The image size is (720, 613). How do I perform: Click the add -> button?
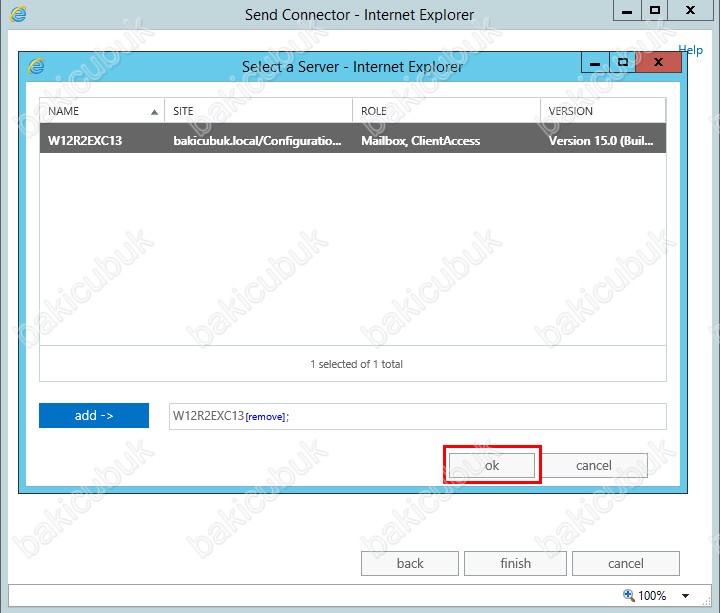(x=94, y=415)
